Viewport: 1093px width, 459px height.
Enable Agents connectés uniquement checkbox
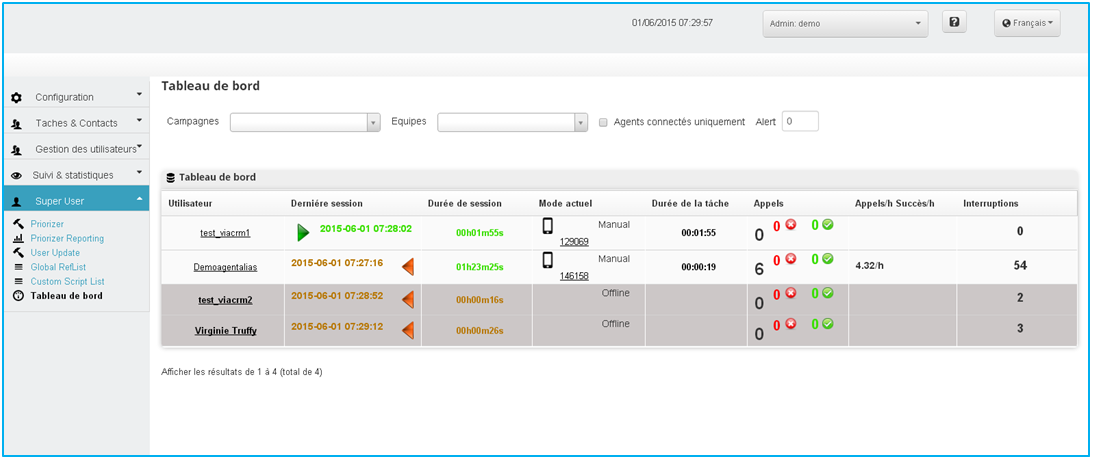[x=603, y=122]
